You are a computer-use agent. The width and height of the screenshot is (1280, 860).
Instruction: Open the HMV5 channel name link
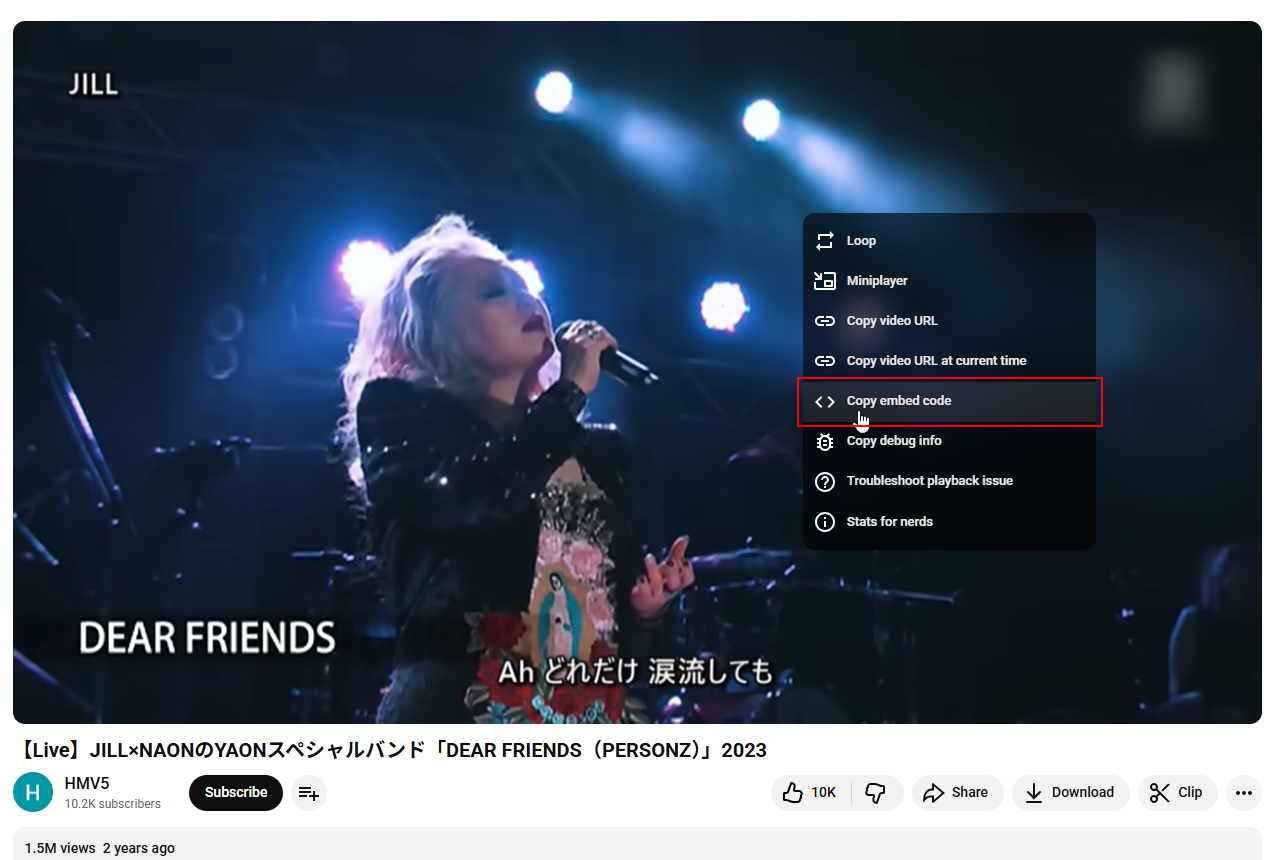point(87,783)
